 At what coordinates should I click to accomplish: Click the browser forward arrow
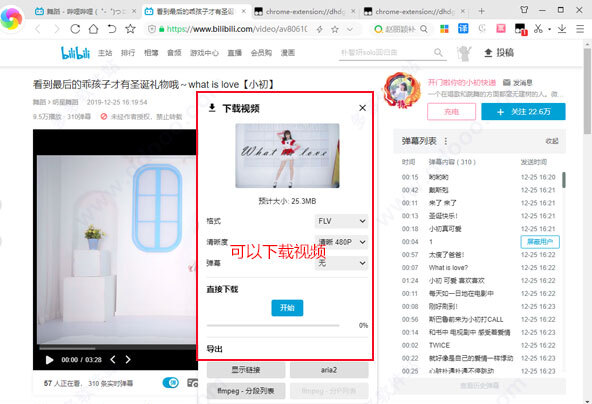click(57, 29)
